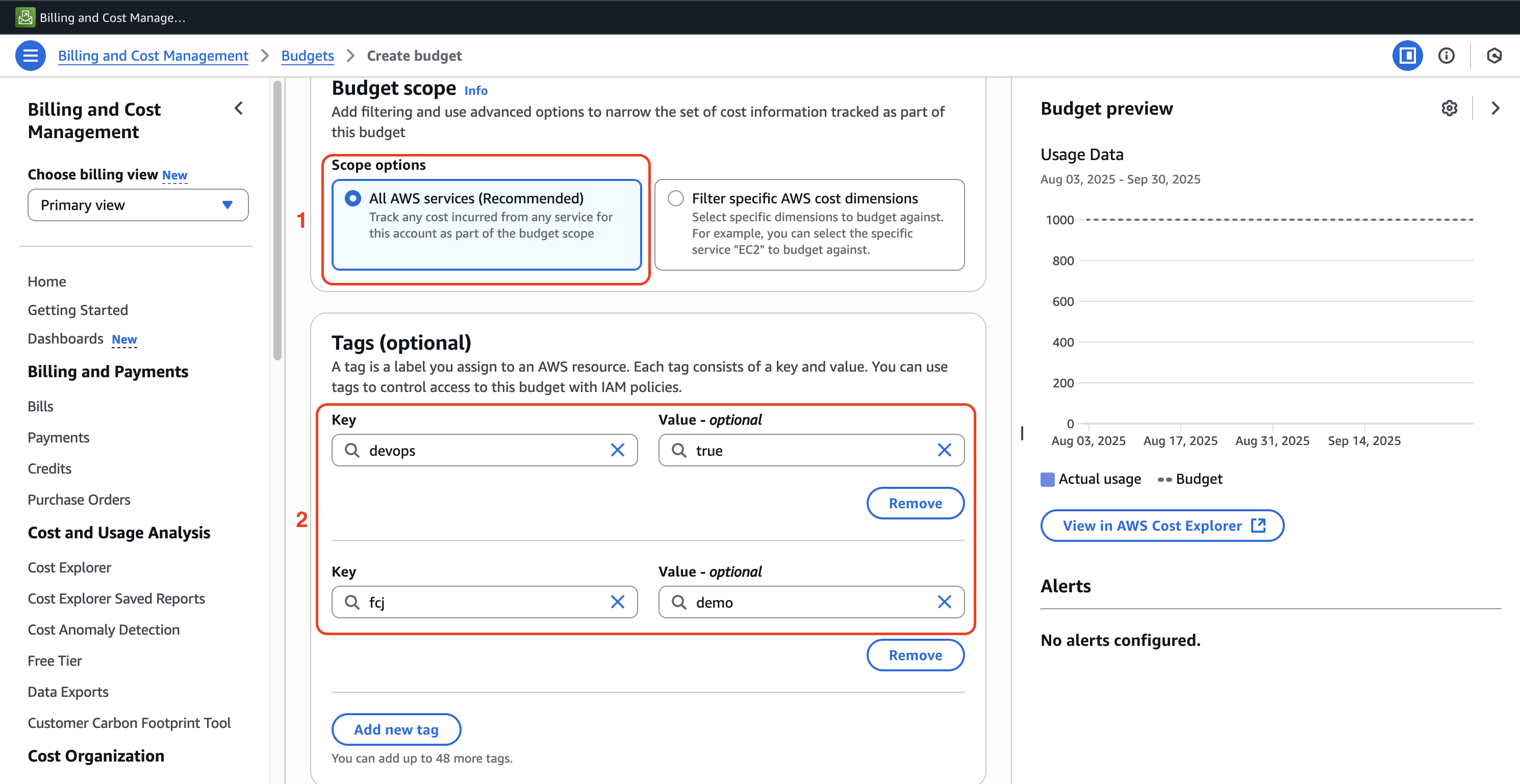Open Cost Explorer in sidebar

(69, 567)
